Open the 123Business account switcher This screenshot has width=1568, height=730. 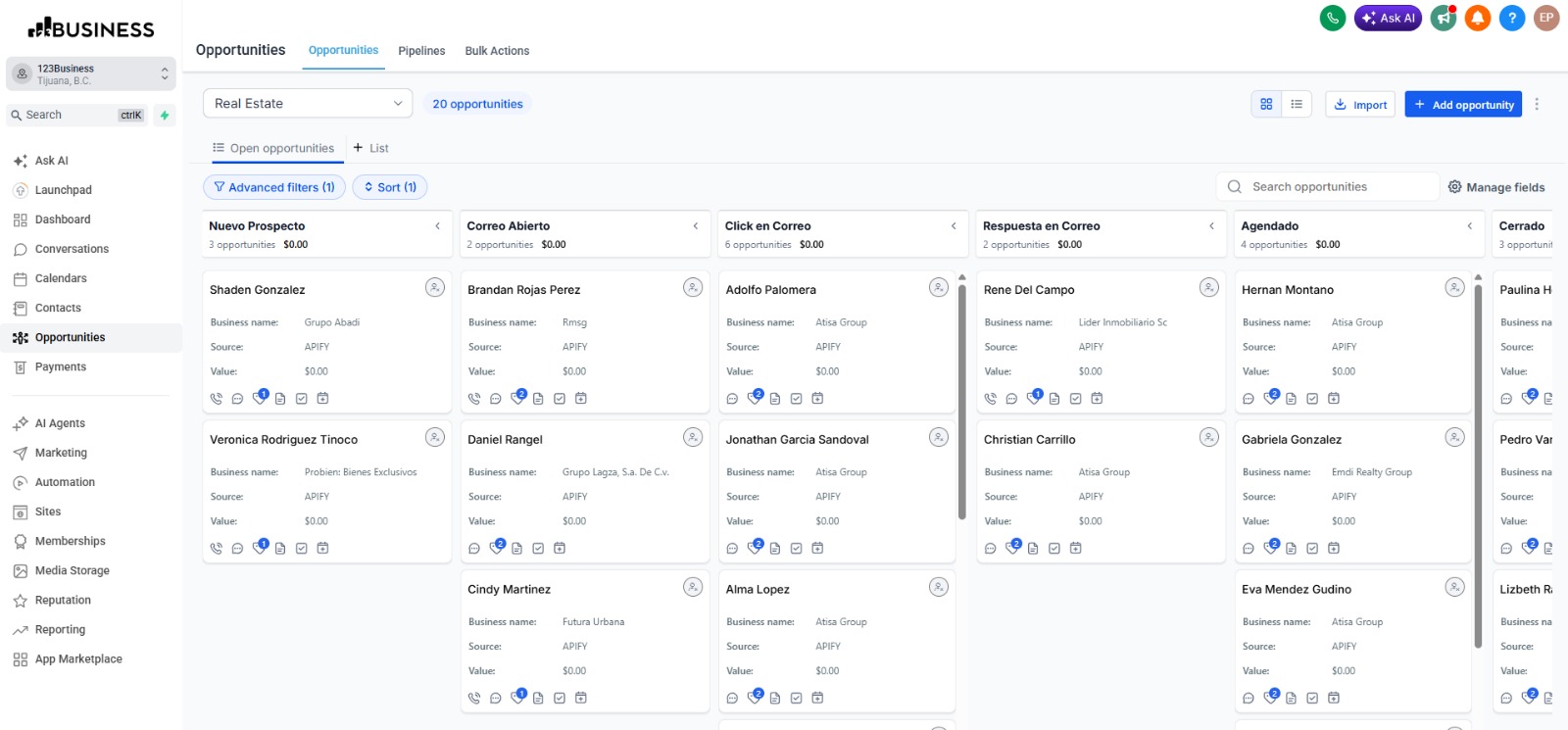tap(91, 74)
